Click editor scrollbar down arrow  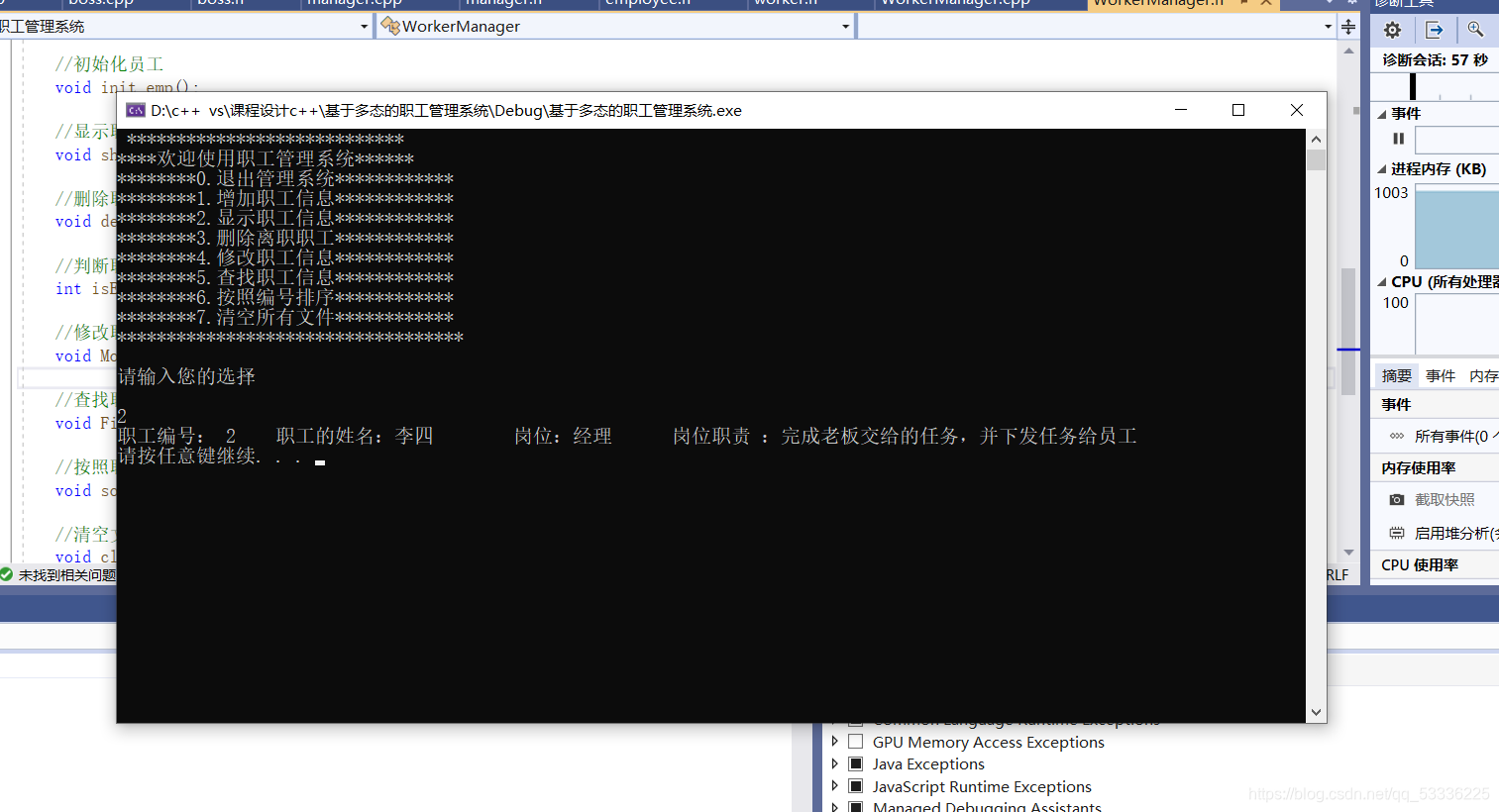(x=1348, y=553)
